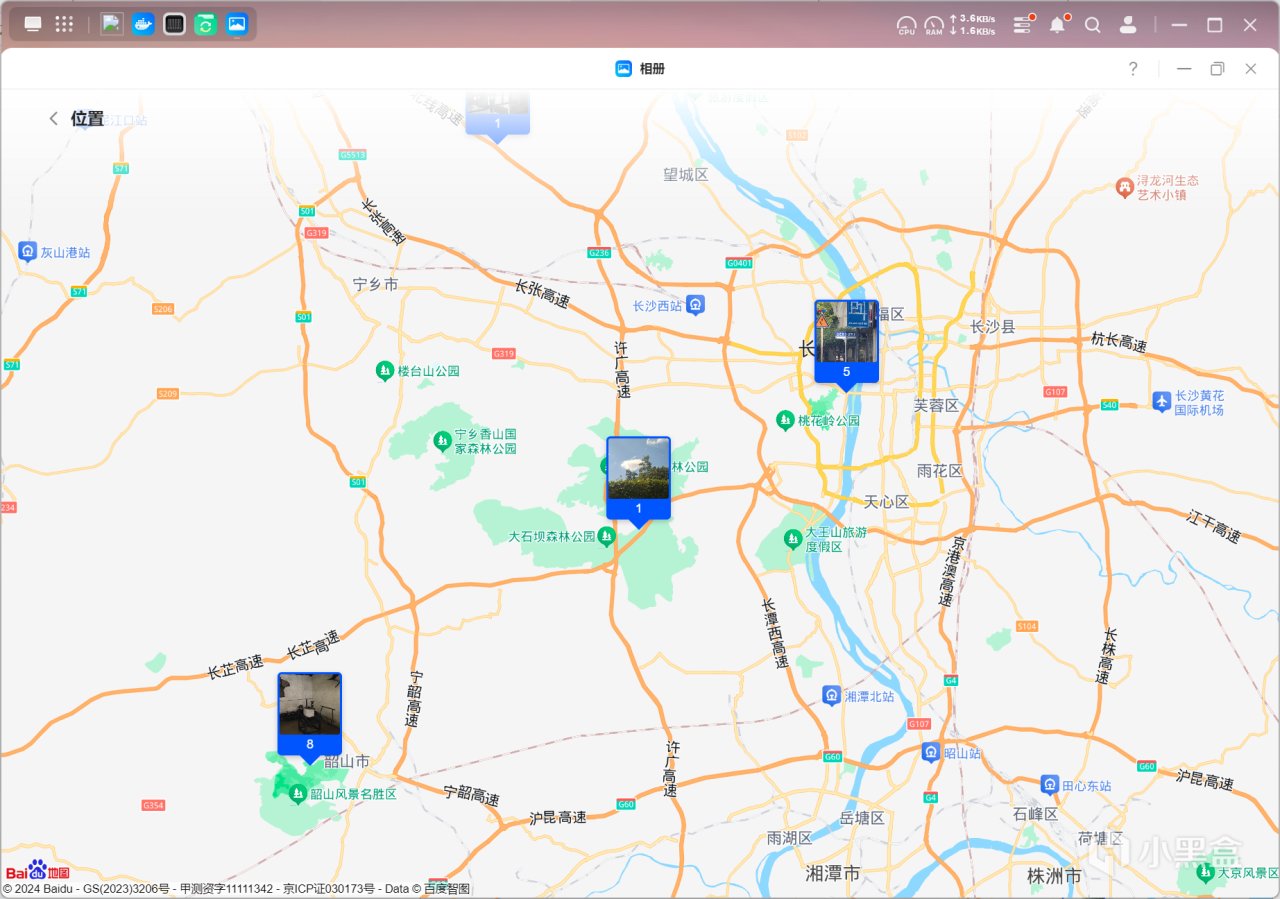This screenshot has height=899, width=1280.
Task: Click the 湘潭北站 station icon
Action: point(831,695)
